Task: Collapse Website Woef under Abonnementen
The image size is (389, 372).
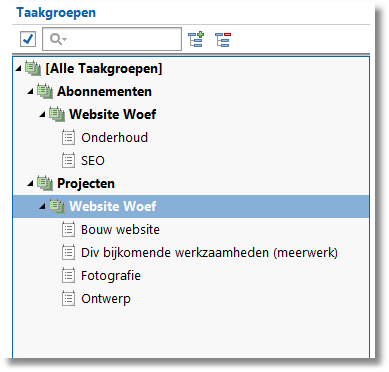Action: 42,114
